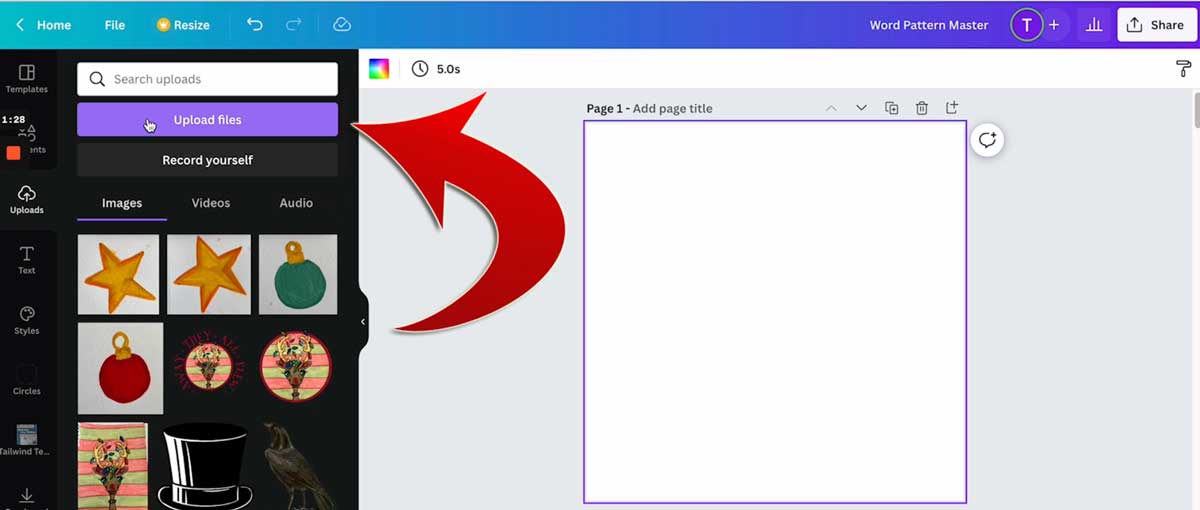1200x510 pixels.
Task: Open the Templates sidebar panel
Action: 27,79
